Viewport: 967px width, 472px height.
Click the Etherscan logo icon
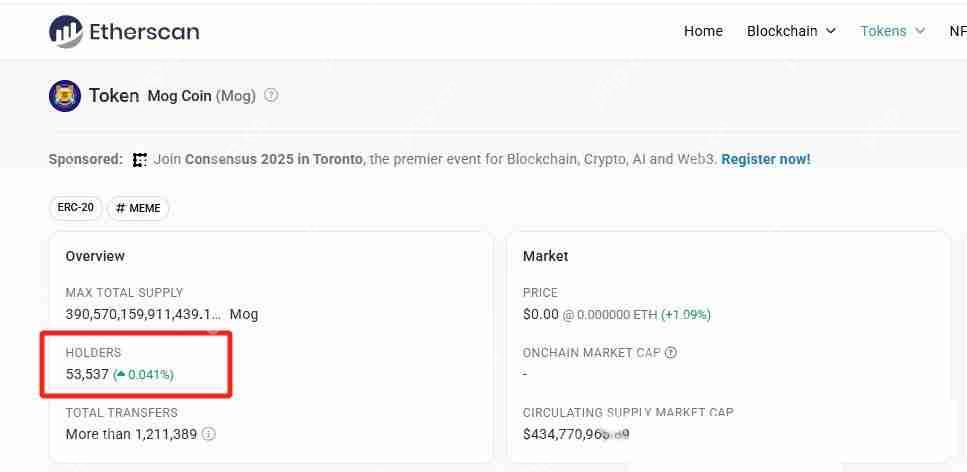click(66, 31)
